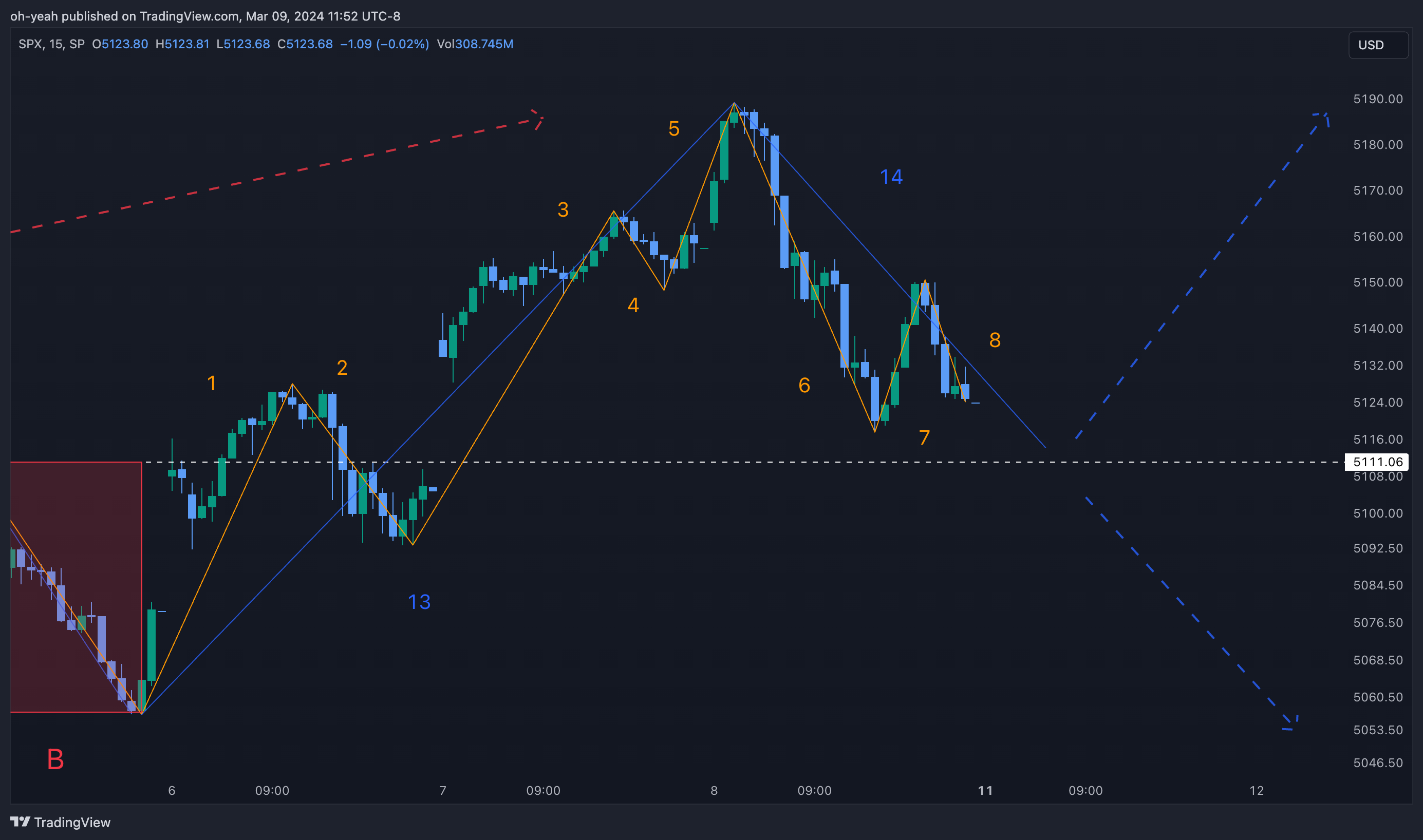This screenshot has height=840, width=1423.
Task: Click the orange wave label 8
Action: [995, 340]
